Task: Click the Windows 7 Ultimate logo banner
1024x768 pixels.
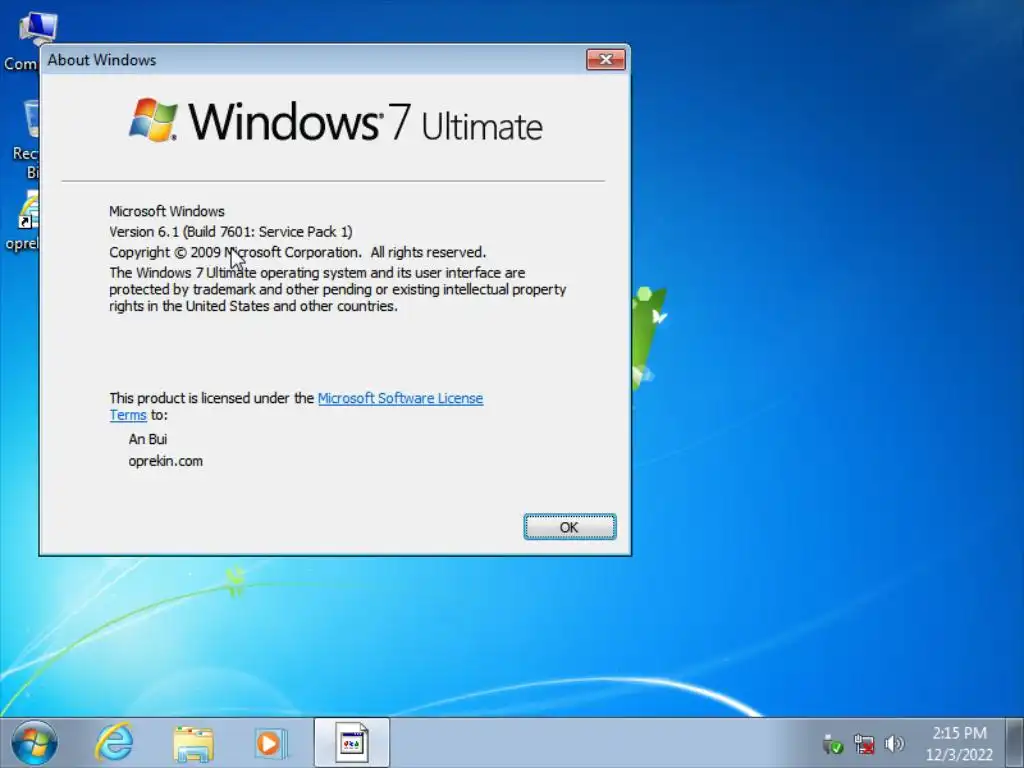Action: [336, 121]
